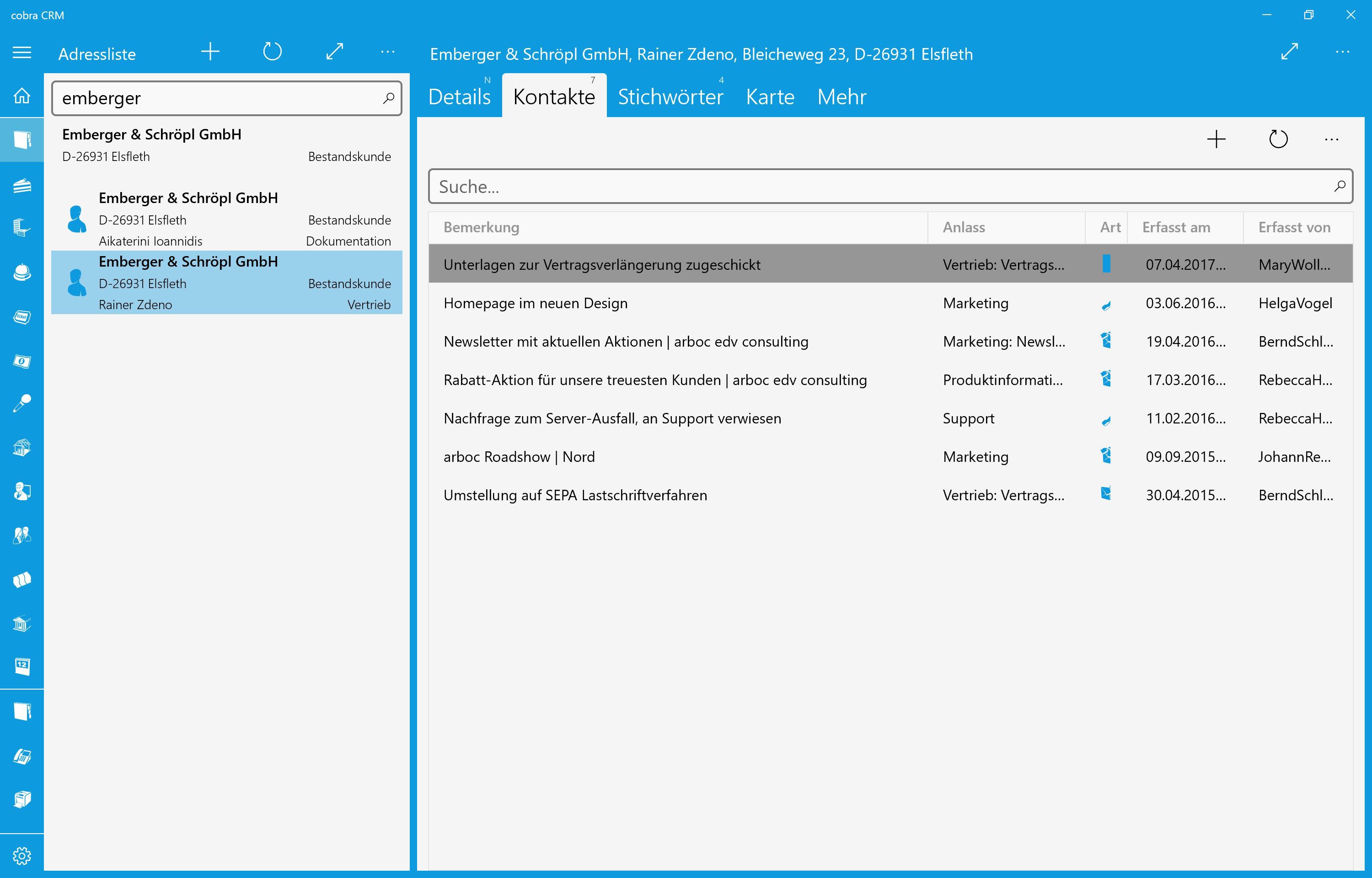Open the cake (birthdays) sidebar icon
The height and width of the screenshot is (878, 1372).
coord(21,185)
